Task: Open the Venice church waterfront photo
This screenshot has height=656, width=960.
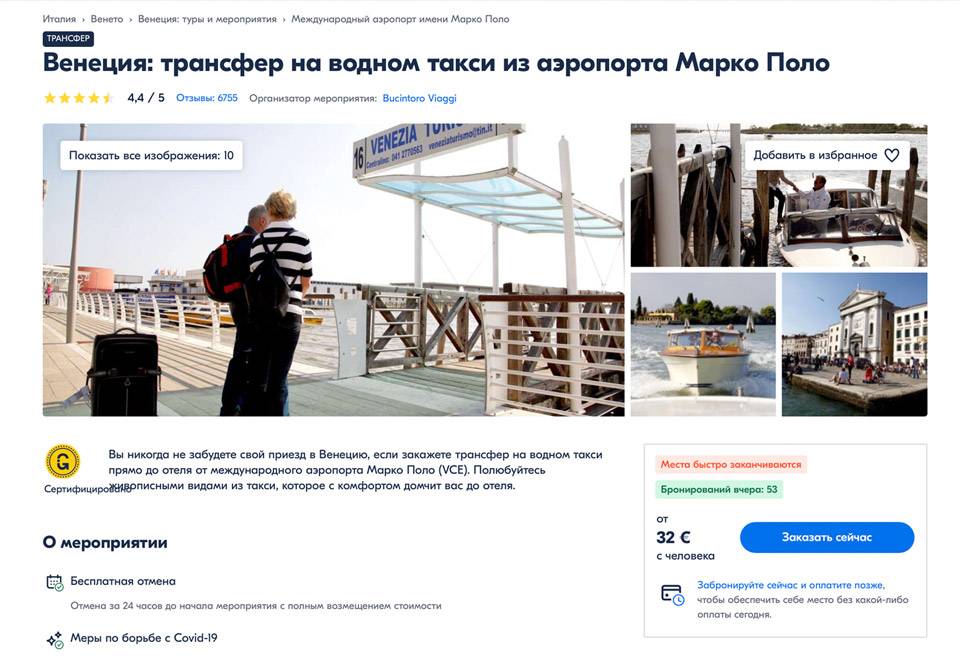Action: (x=855, y=344)
